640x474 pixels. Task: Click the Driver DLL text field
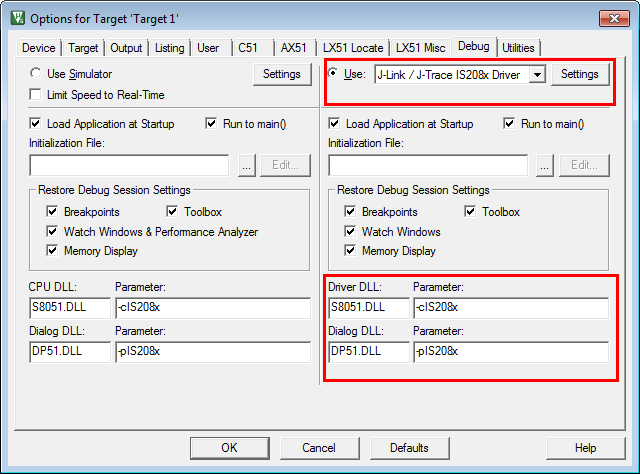(x=367, y=307)
